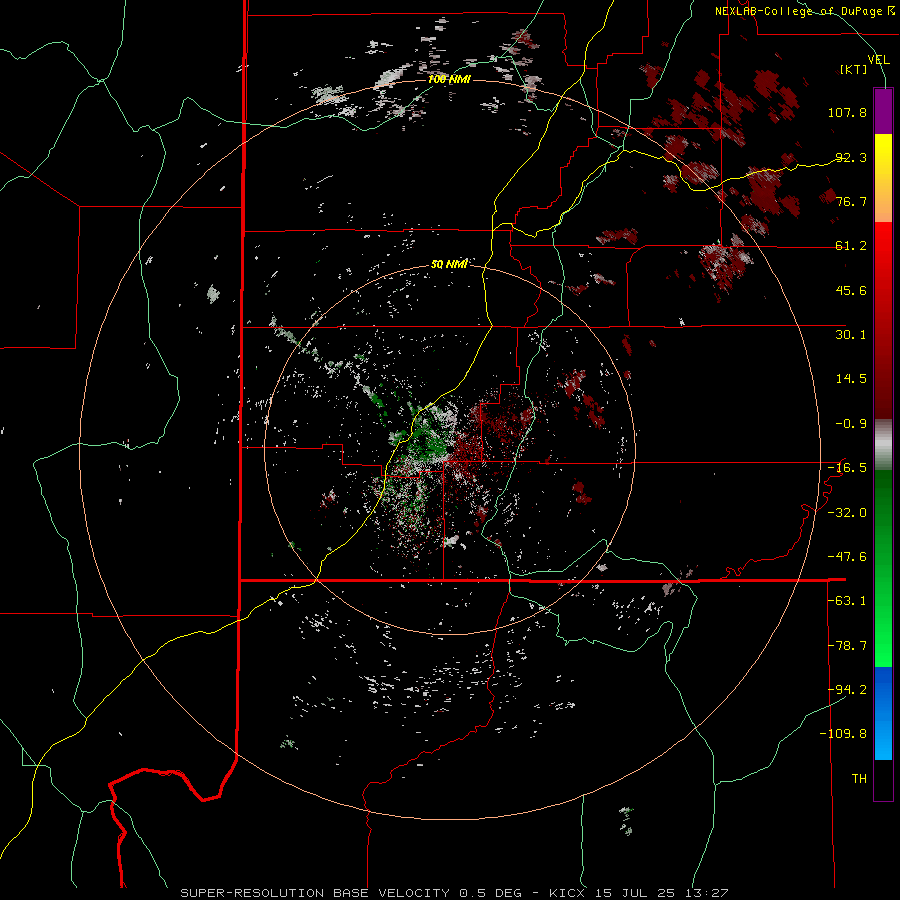Screen dimensions: 900x900
Task: Click the -78.7 legend value
Action: pos(847,646)
